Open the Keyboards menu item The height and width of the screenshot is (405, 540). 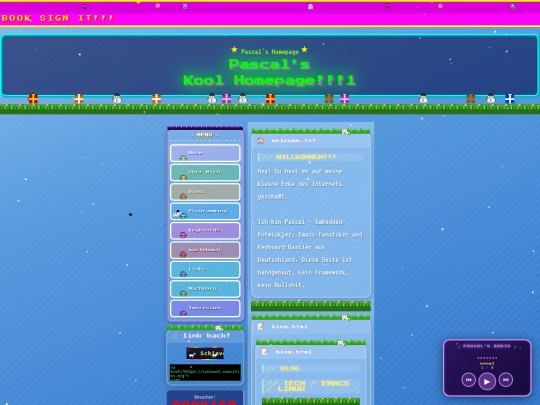(205, 230)
